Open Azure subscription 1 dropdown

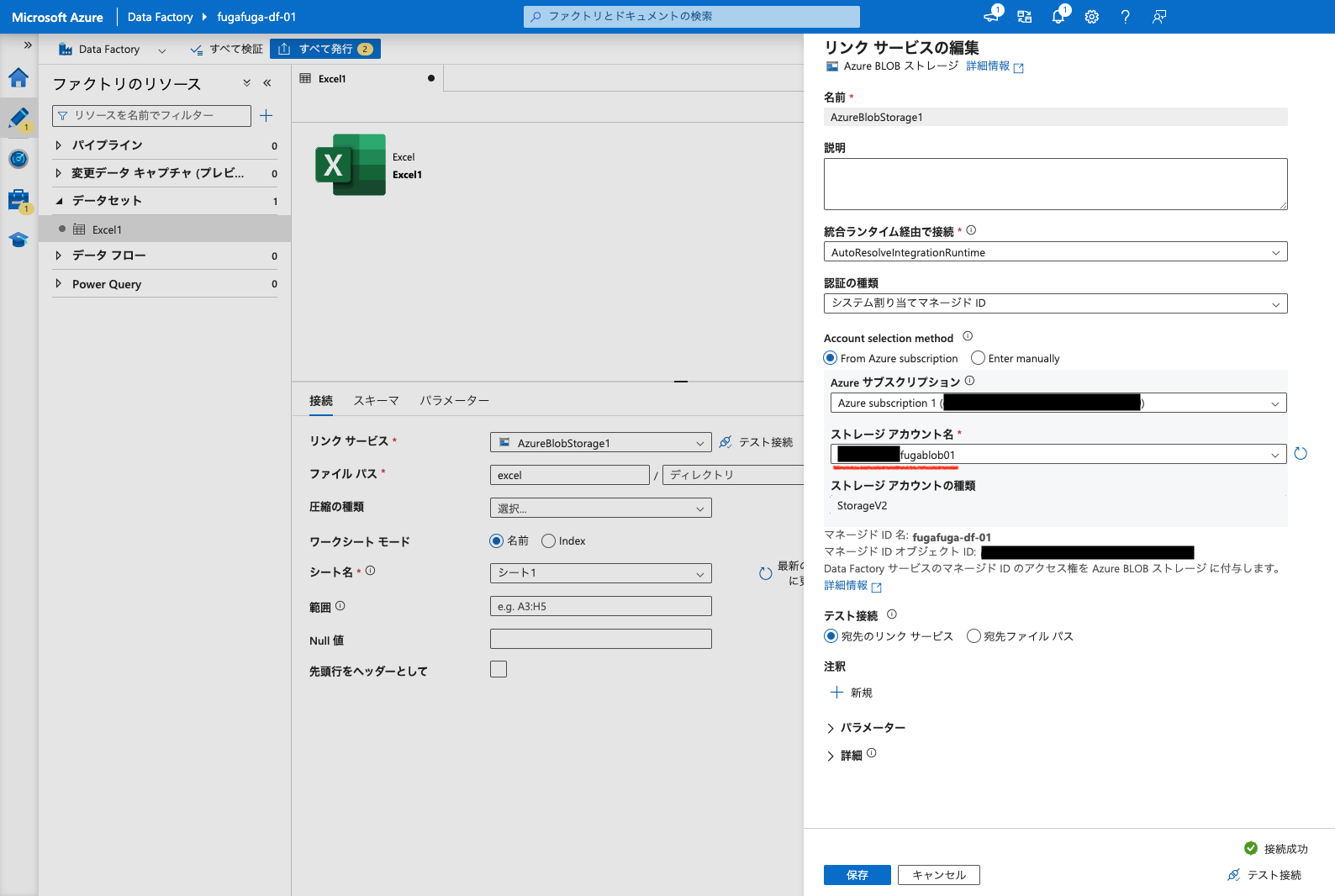click(x=1058, y=403)
